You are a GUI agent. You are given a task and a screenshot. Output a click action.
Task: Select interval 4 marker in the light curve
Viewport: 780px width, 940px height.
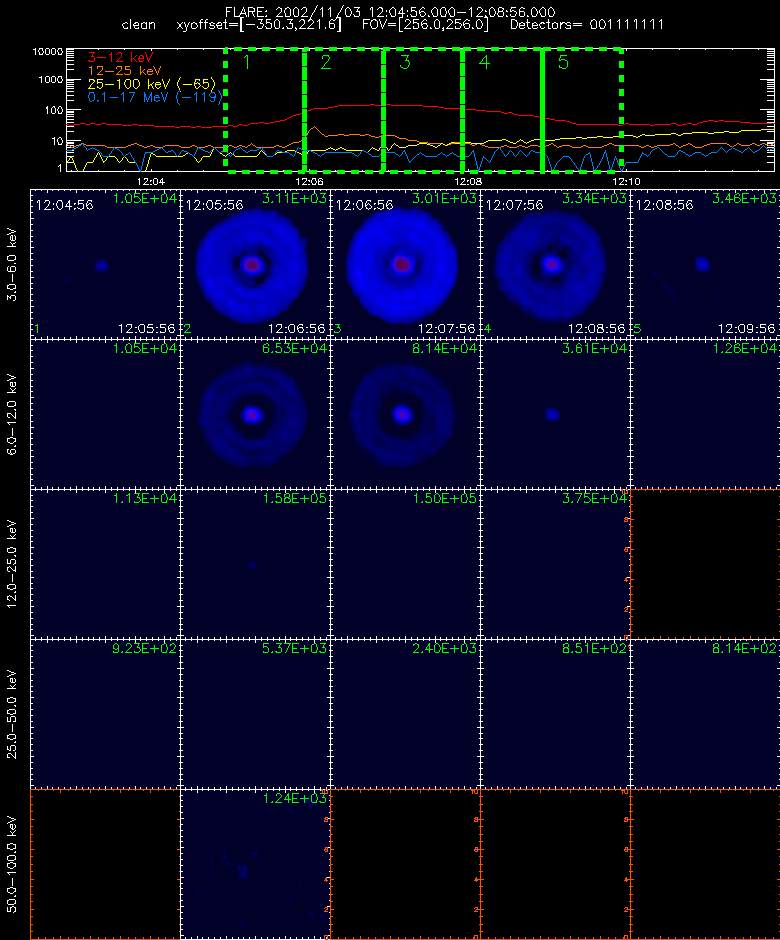click(x=484, y=62)
